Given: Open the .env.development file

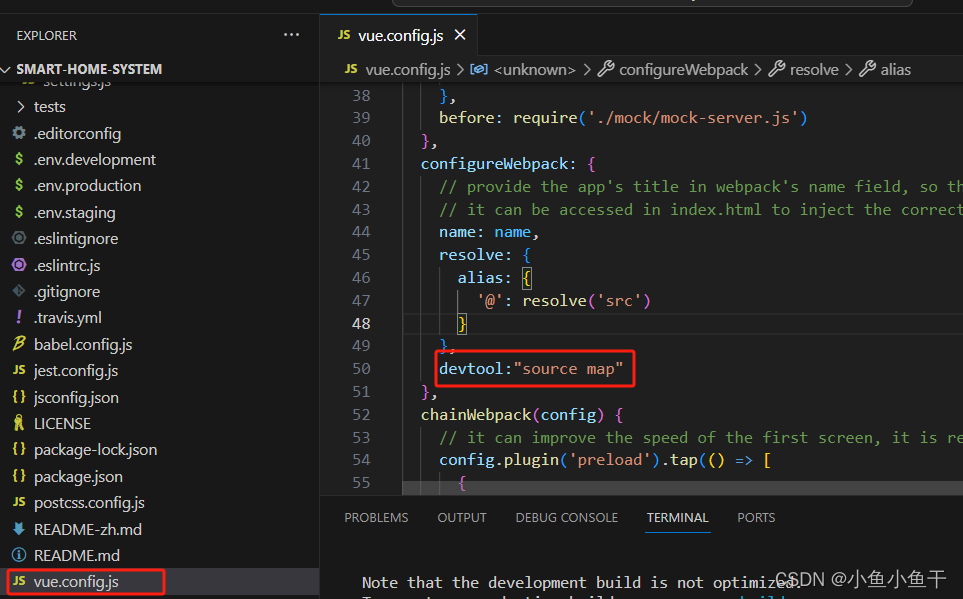Looking at the screenshot, I should (x=95, y=160).
